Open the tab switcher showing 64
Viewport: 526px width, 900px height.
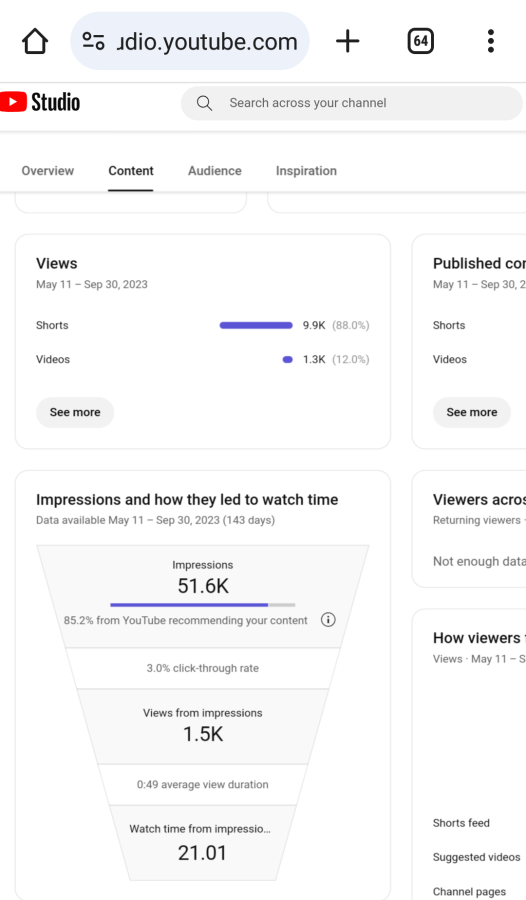[x=420, y=41]
